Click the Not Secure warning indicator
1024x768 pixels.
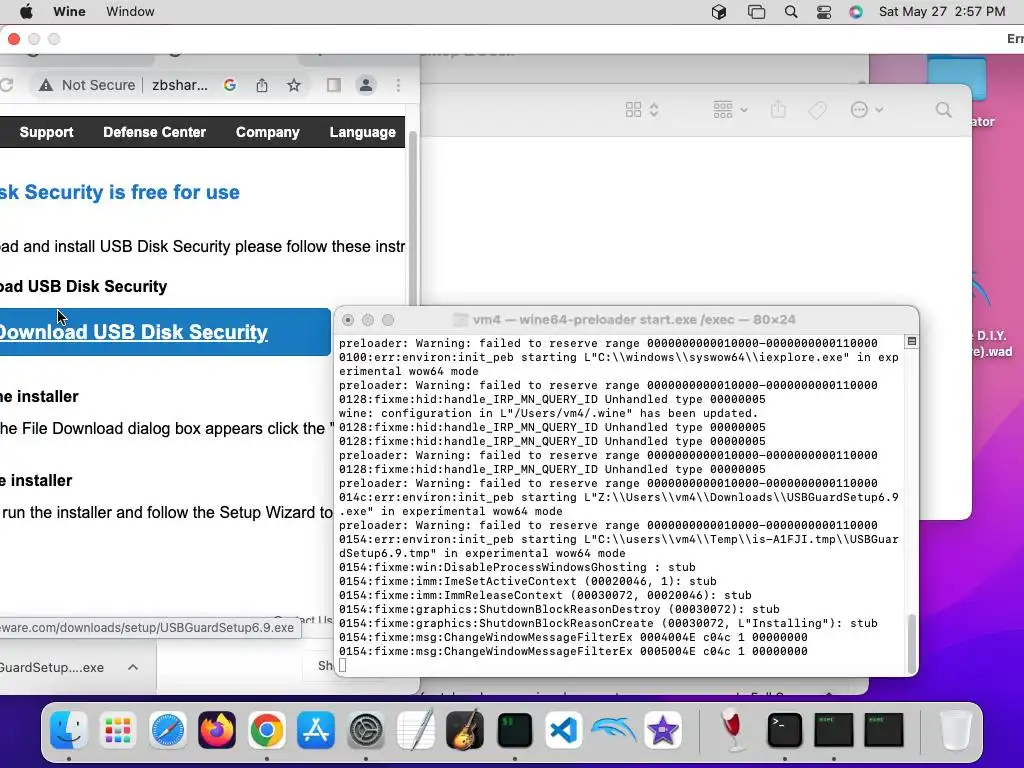tap(87, 86)
